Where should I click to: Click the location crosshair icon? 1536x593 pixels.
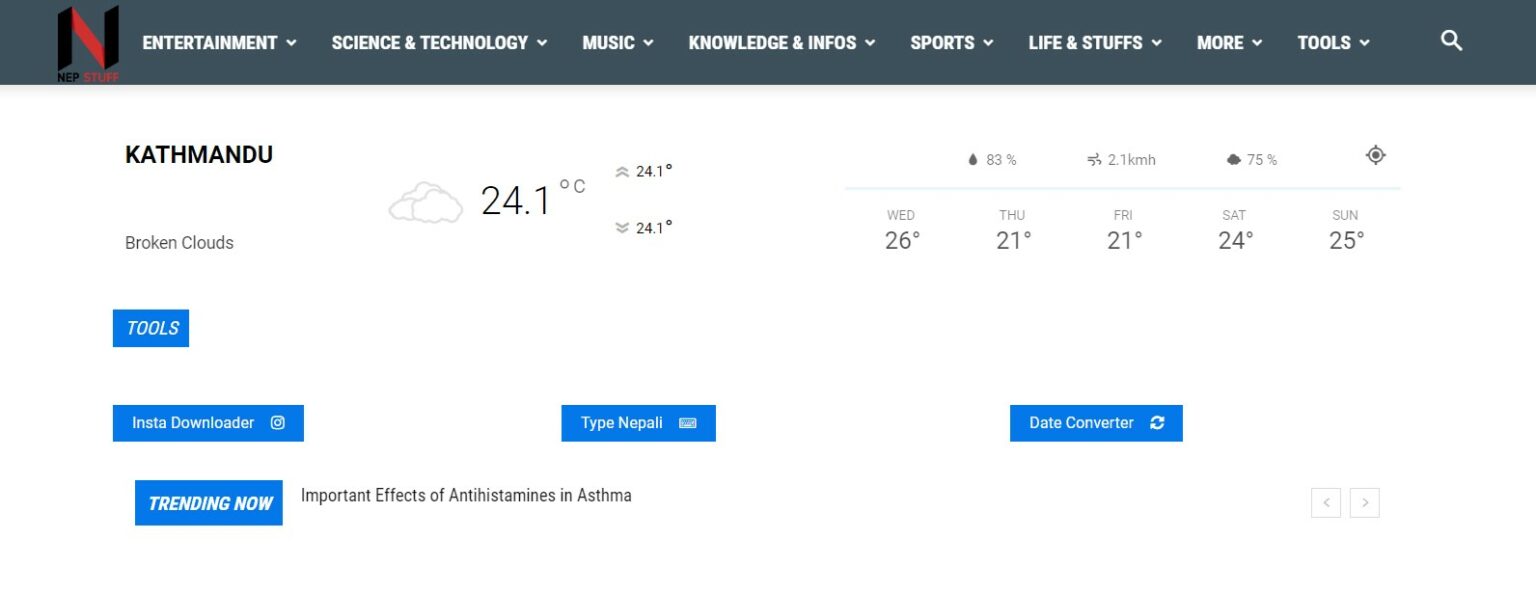point(1375,155)
